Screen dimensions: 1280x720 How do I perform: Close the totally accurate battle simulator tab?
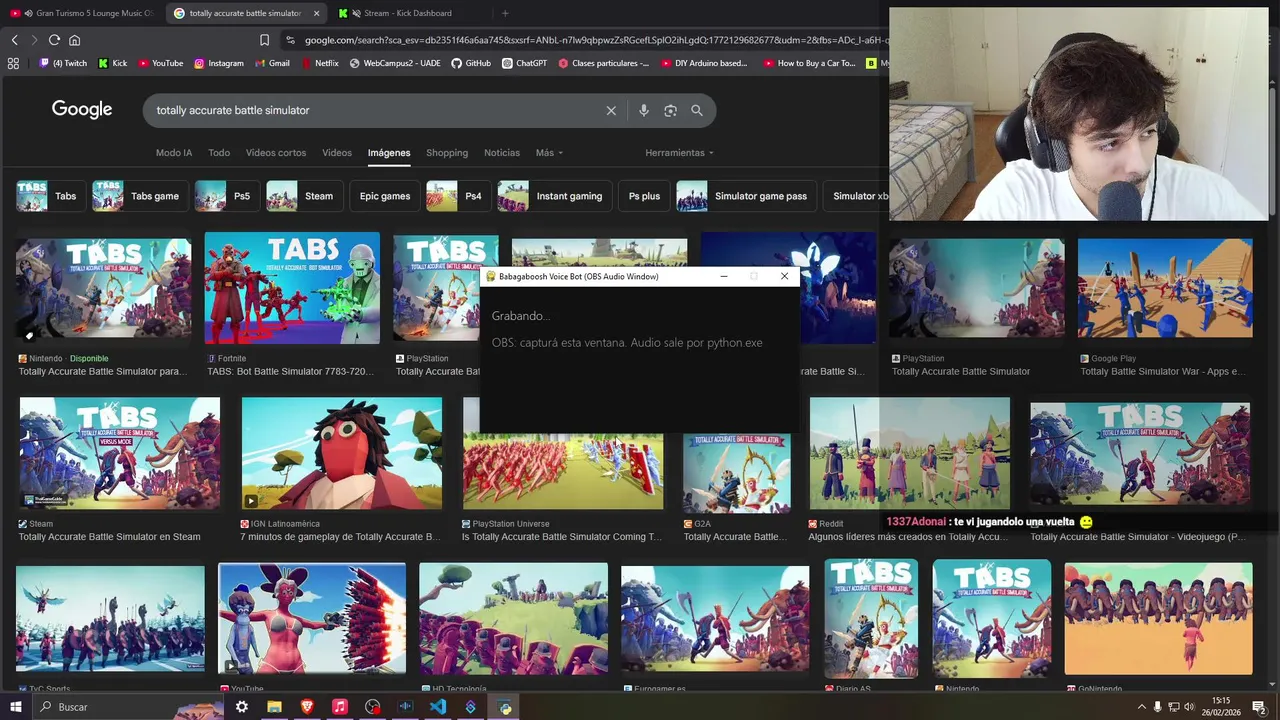pyautogui.click(x=316, y=13)
